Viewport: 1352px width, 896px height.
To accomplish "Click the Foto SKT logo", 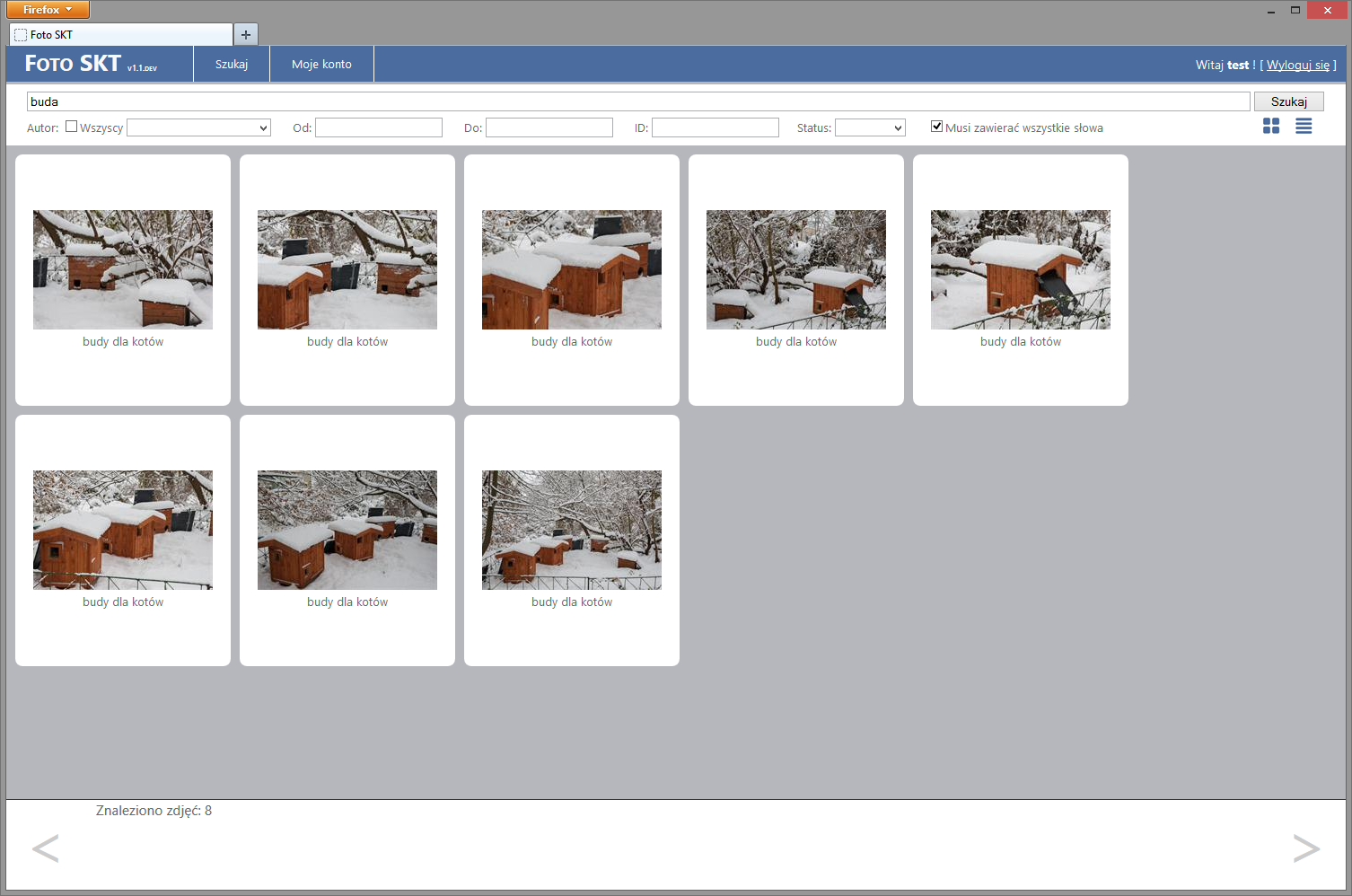I will (x=74, y=64).
